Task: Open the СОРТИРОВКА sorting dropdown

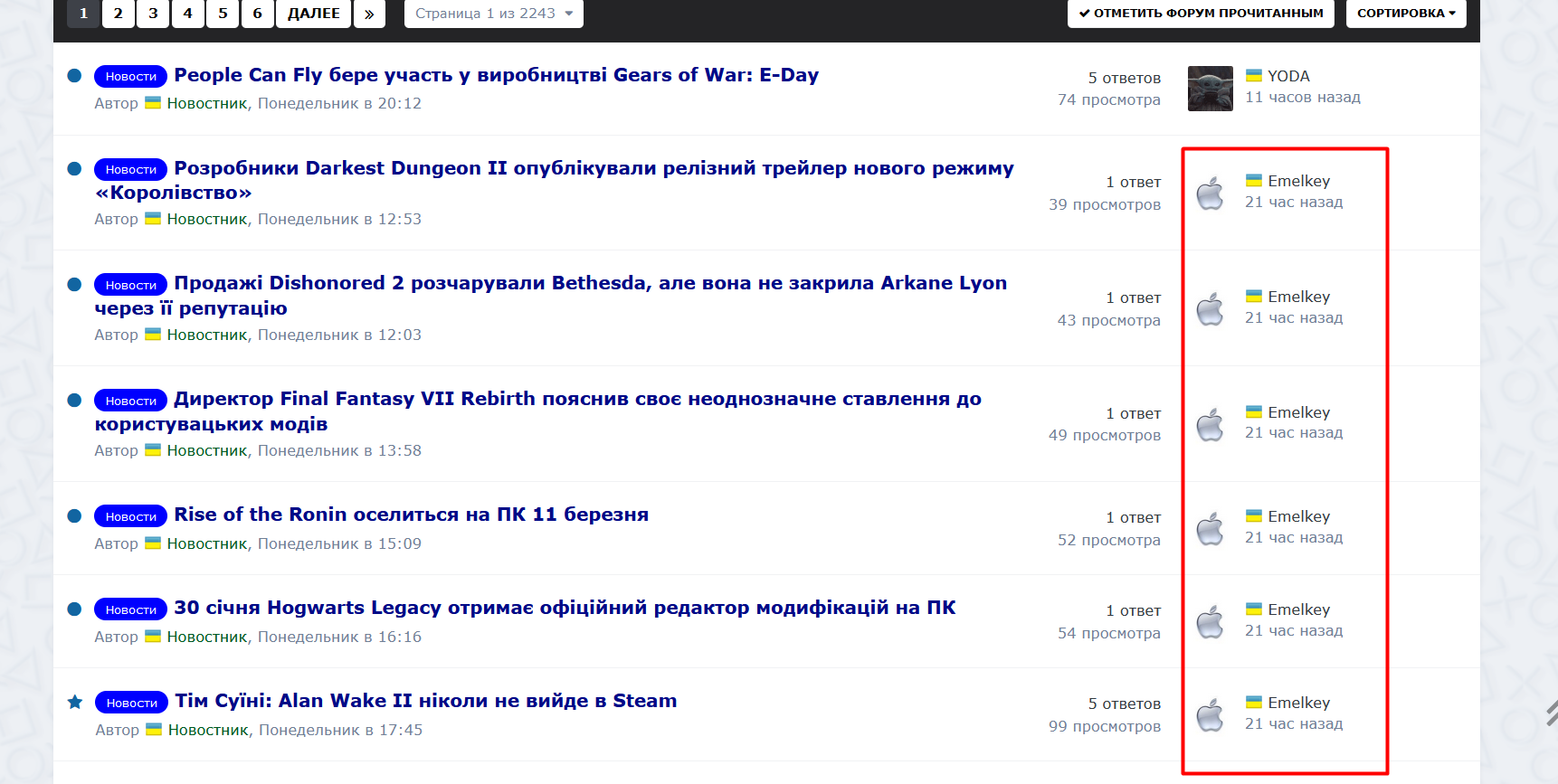Action: tap(1406, 14)
